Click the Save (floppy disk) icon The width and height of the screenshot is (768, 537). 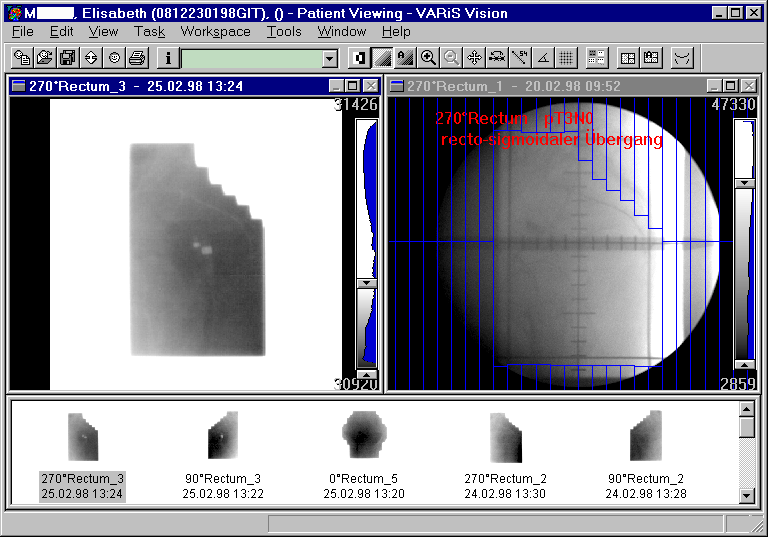67,58
